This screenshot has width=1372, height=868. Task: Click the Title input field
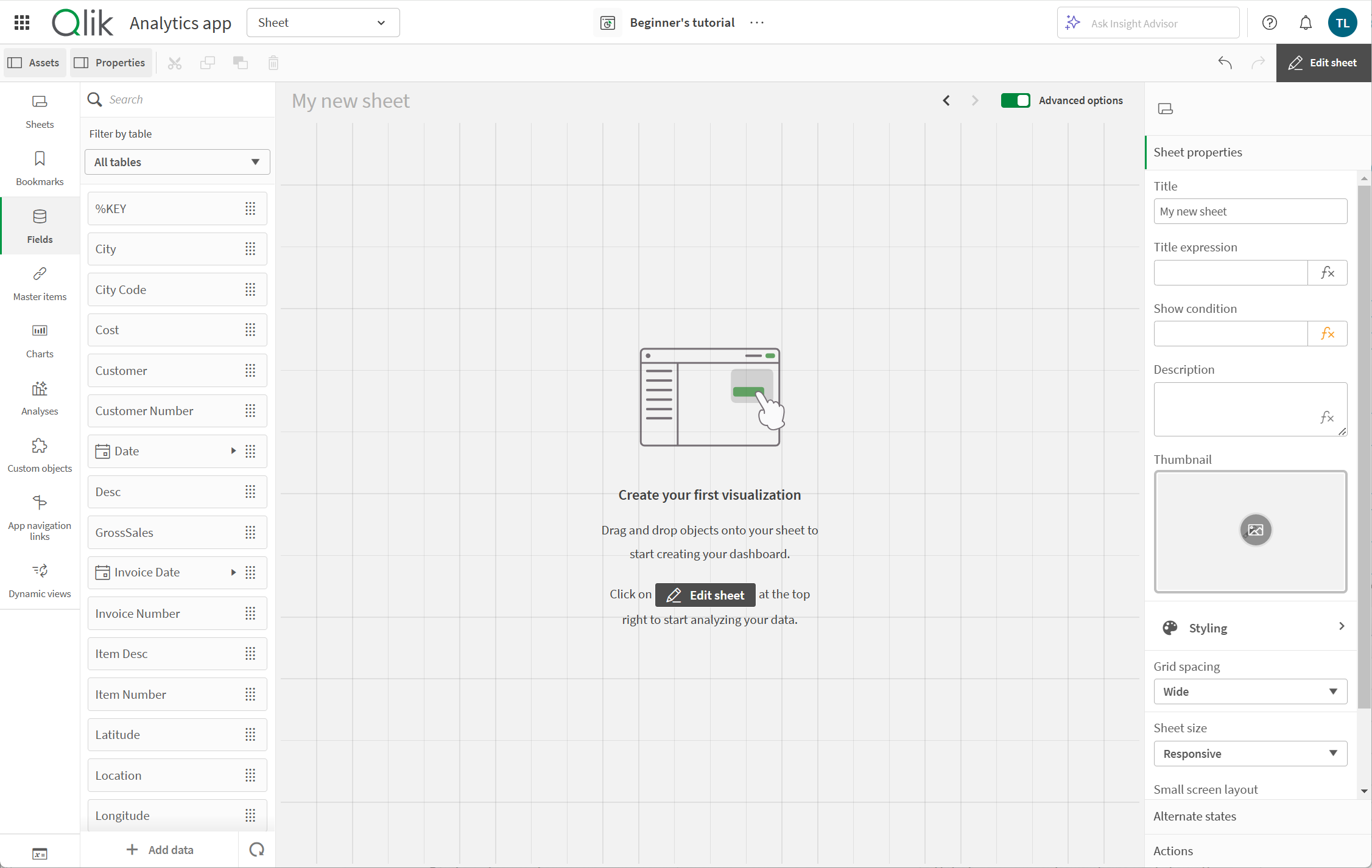(x=1250, y=211)
